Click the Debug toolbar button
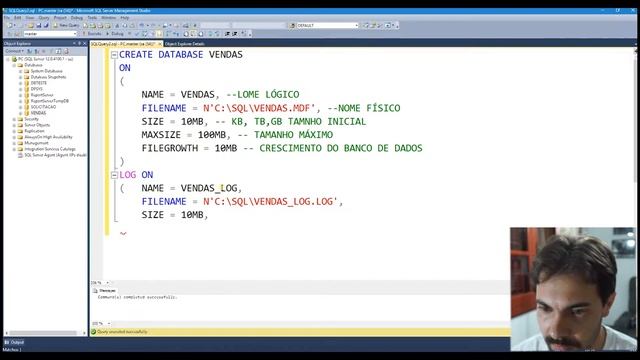This screenshot has height=360, width=640. point(115,33)
